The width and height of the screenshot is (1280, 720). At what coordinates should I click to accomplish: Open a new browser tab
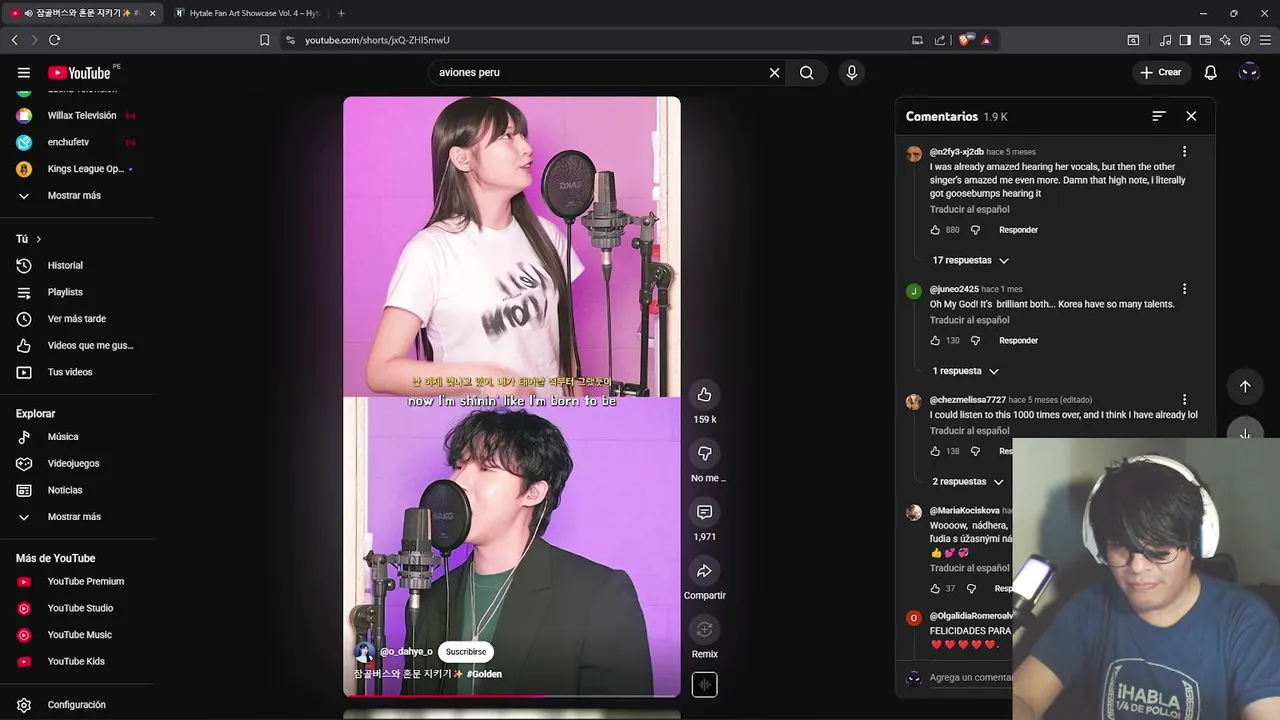(x=341, y=13)
